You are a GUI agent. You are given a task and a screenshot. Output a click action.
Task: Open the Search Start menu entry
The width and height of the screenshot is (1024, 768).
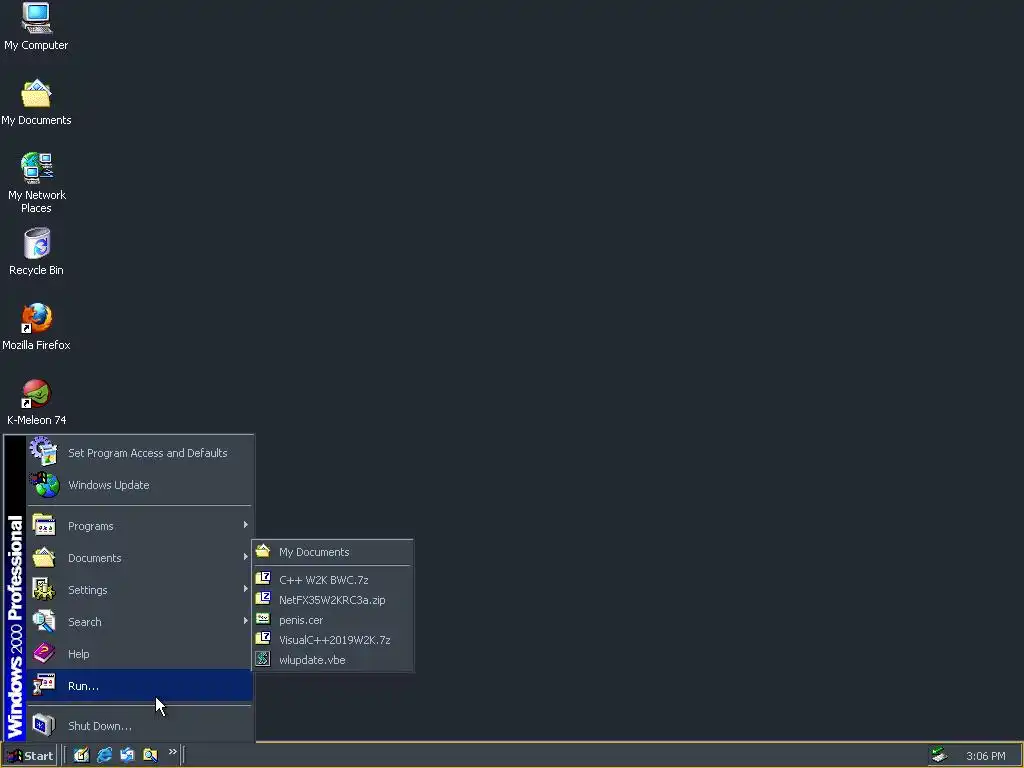click(140, 622)
